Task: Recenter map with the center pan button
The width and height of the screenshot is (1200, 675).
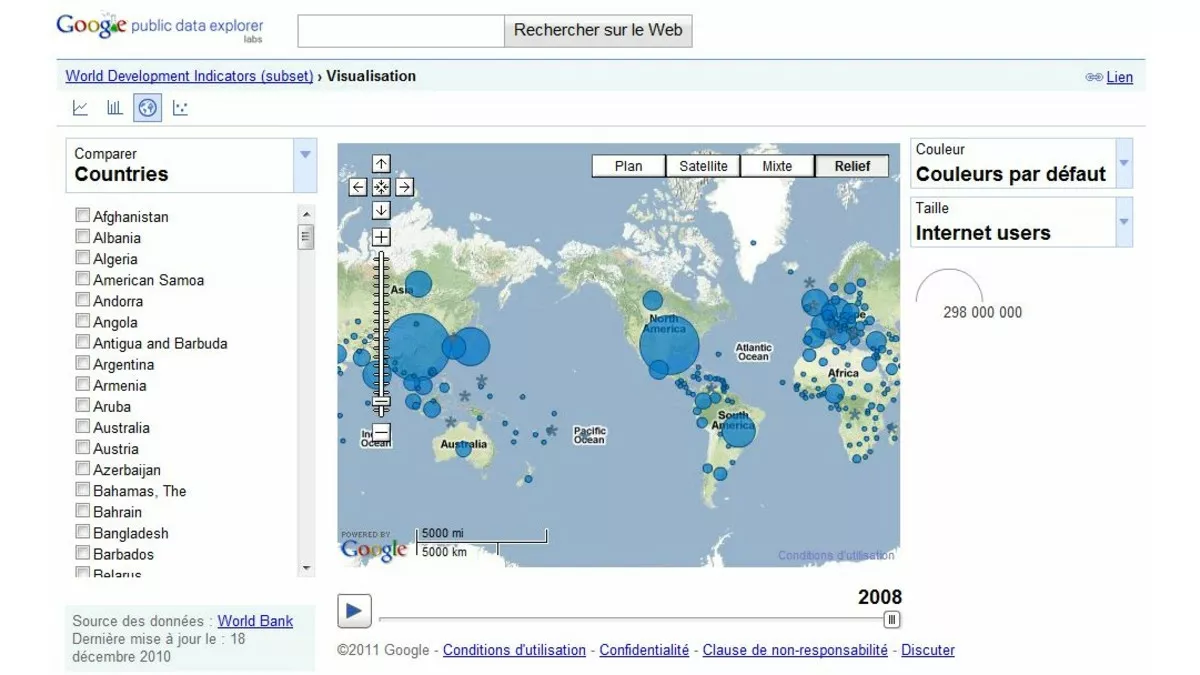Action: click(x=381, y=187)
